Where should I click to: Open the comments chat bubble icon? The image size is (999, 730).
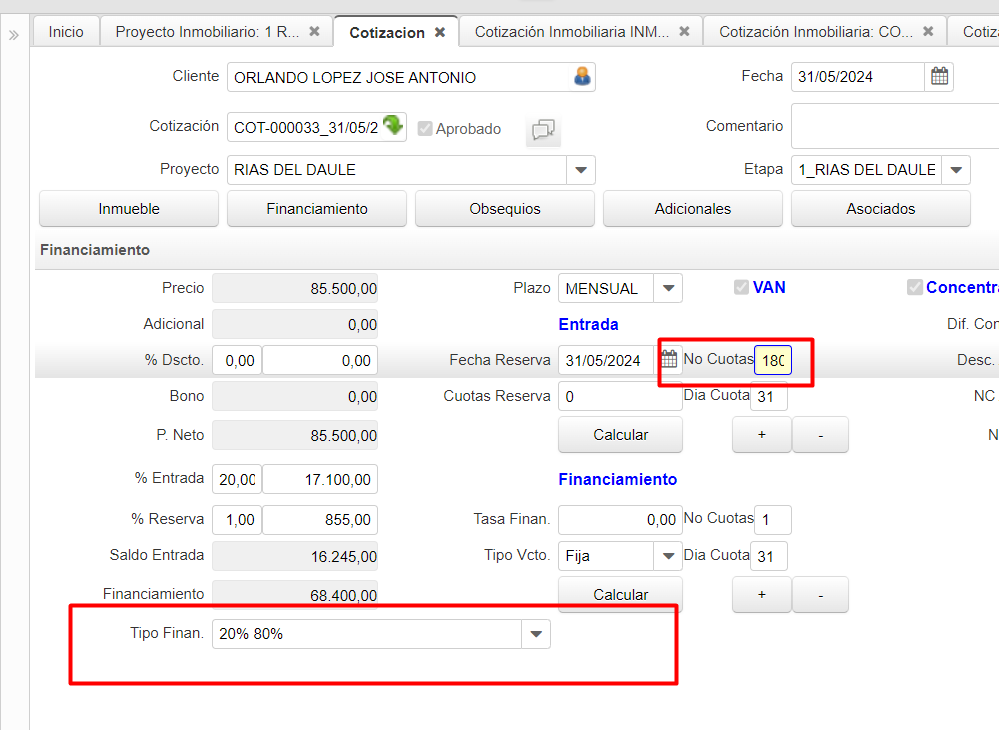click(543, 129)
